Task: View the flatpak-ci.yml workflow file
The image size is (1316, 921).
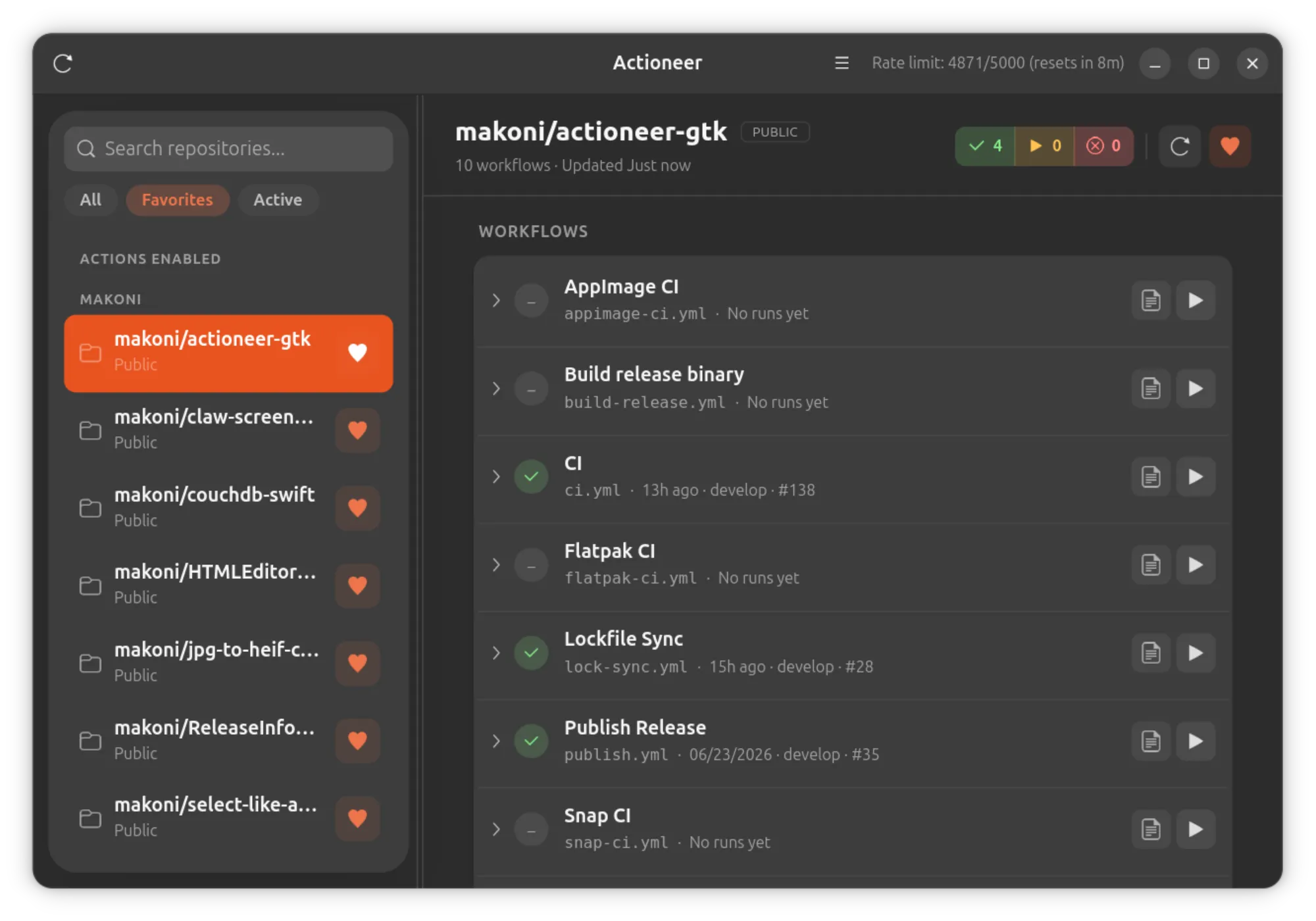Action: 1151,565
